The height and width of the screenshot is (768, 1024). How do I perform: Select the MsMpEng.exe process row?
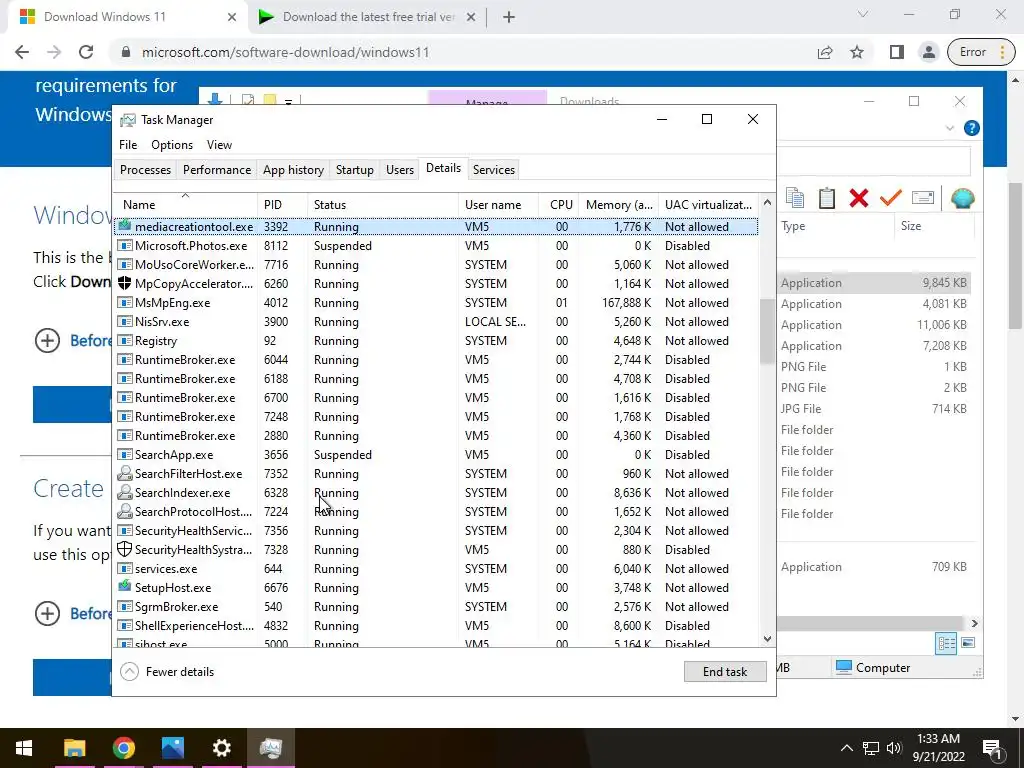pyautogui.click(x=436, y=302)
